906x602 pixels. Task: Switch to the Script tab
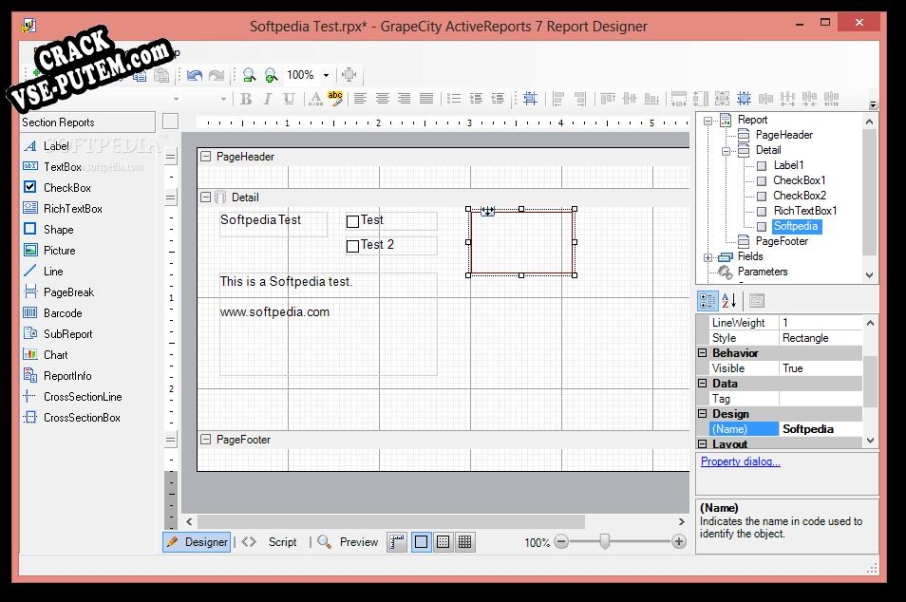tap(270, 542)
